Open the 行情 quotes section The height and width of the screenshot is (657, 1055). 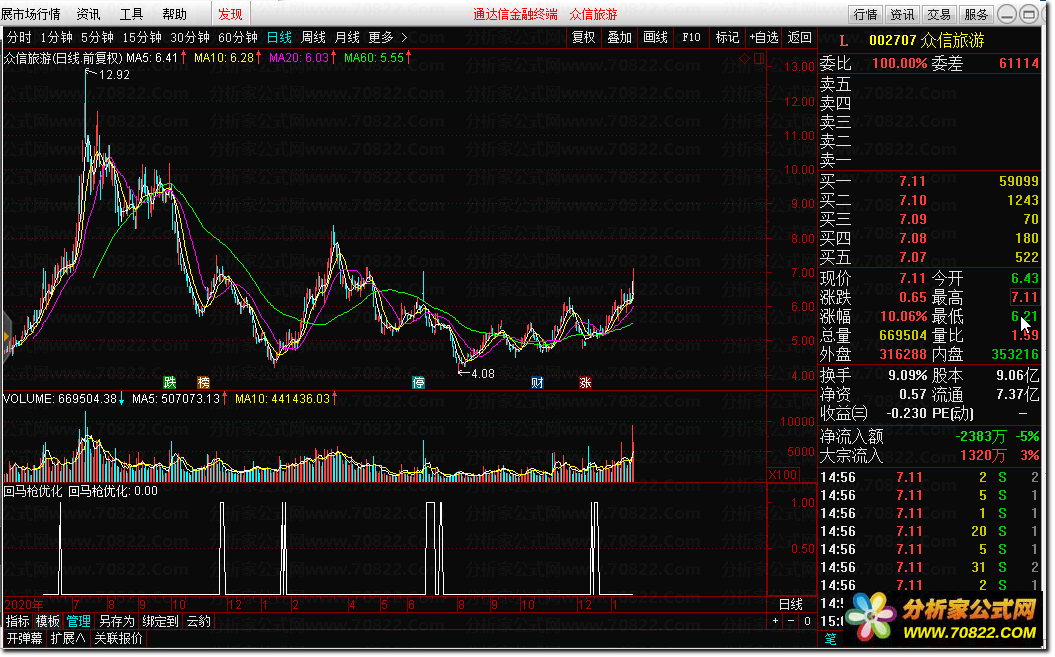click(x=865, y=14)
